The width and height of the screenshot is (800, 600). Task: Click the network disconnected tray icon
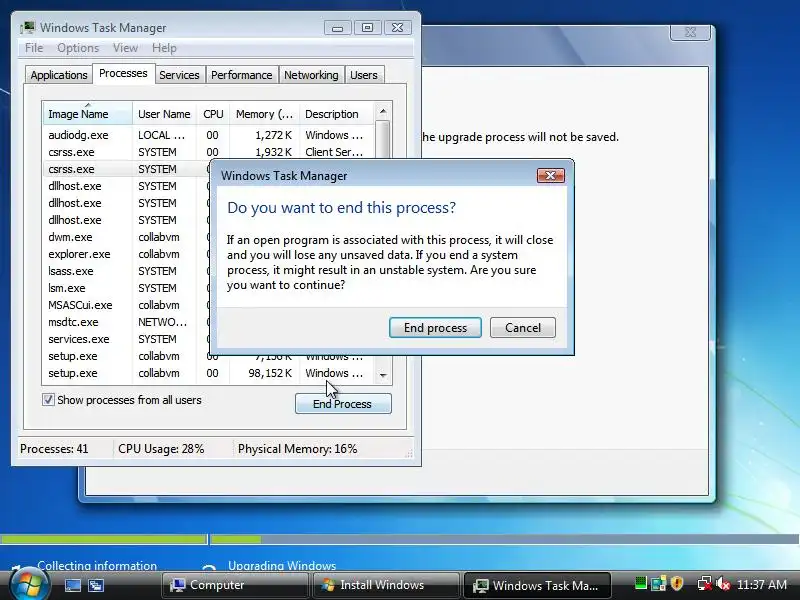tap(705, 584)
